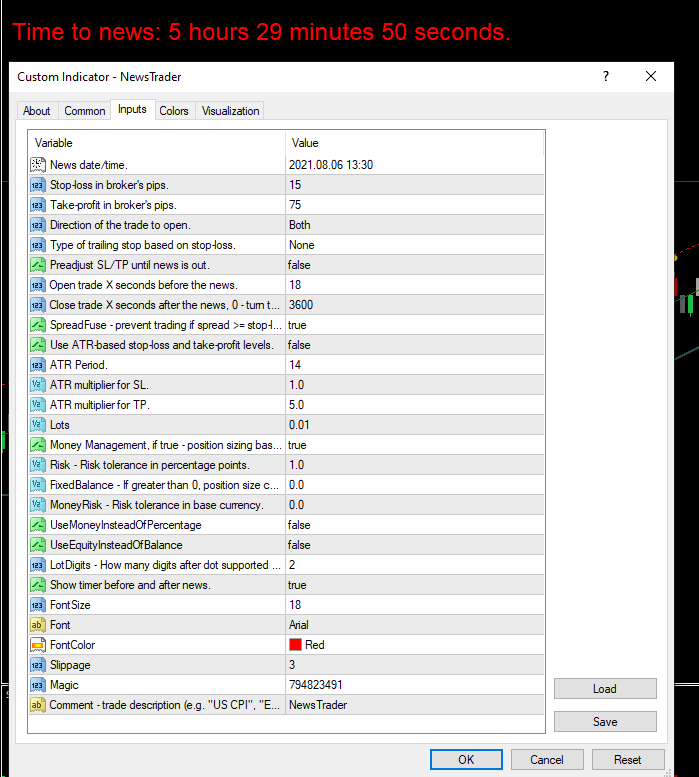Click the help question mark in the title bar
The width and height of the screenshot is (699, 777).
coord(605,76)
